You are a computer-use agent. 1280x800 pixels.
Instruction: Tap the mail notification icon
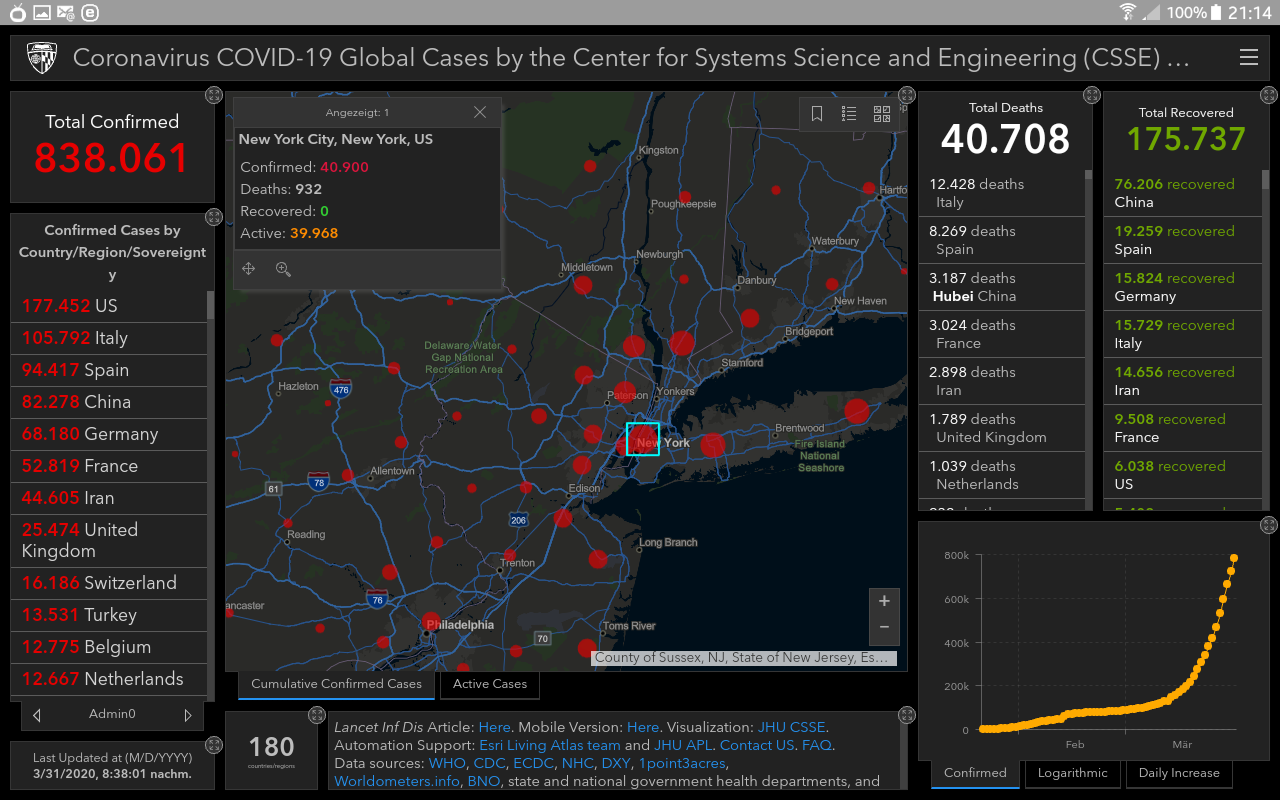tap(66, 13)
